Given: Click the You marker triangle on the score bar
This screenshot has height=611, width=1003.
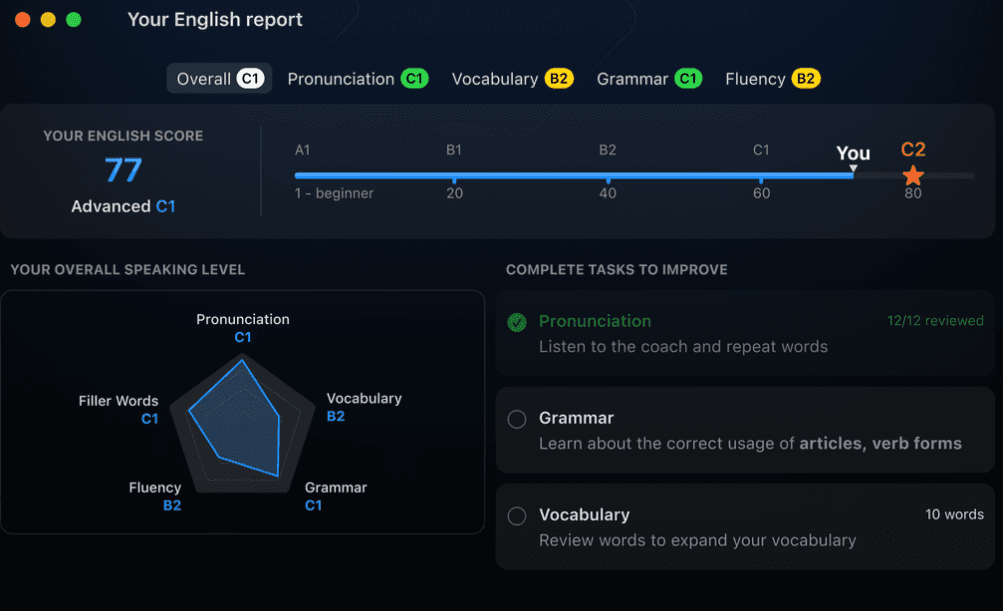Looking at the screenshot, I should pos(853,168).
